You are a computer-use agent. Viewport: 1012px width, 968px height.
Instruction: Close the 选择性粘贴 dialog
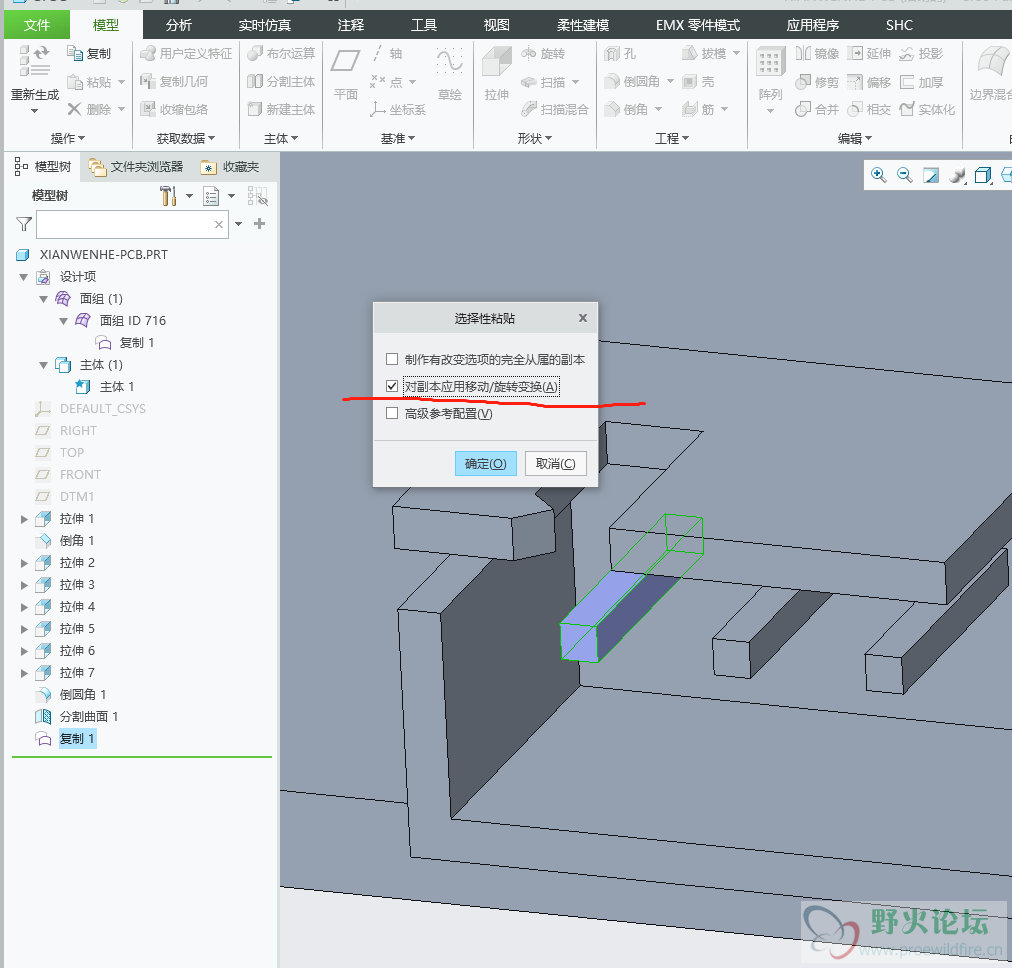pos(583,318)
